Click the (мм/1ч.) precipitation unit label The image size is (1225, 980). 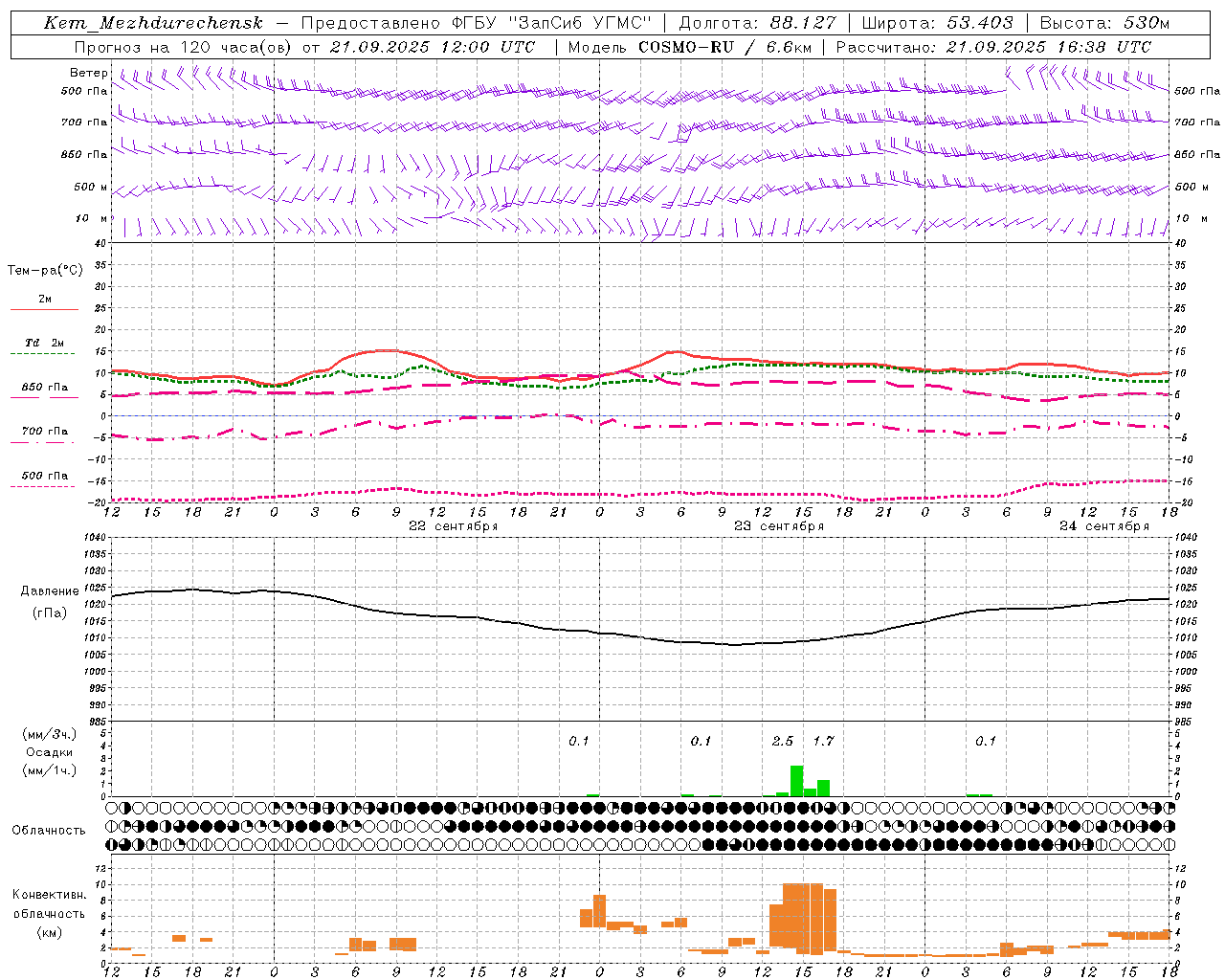(x=50, y=770)
